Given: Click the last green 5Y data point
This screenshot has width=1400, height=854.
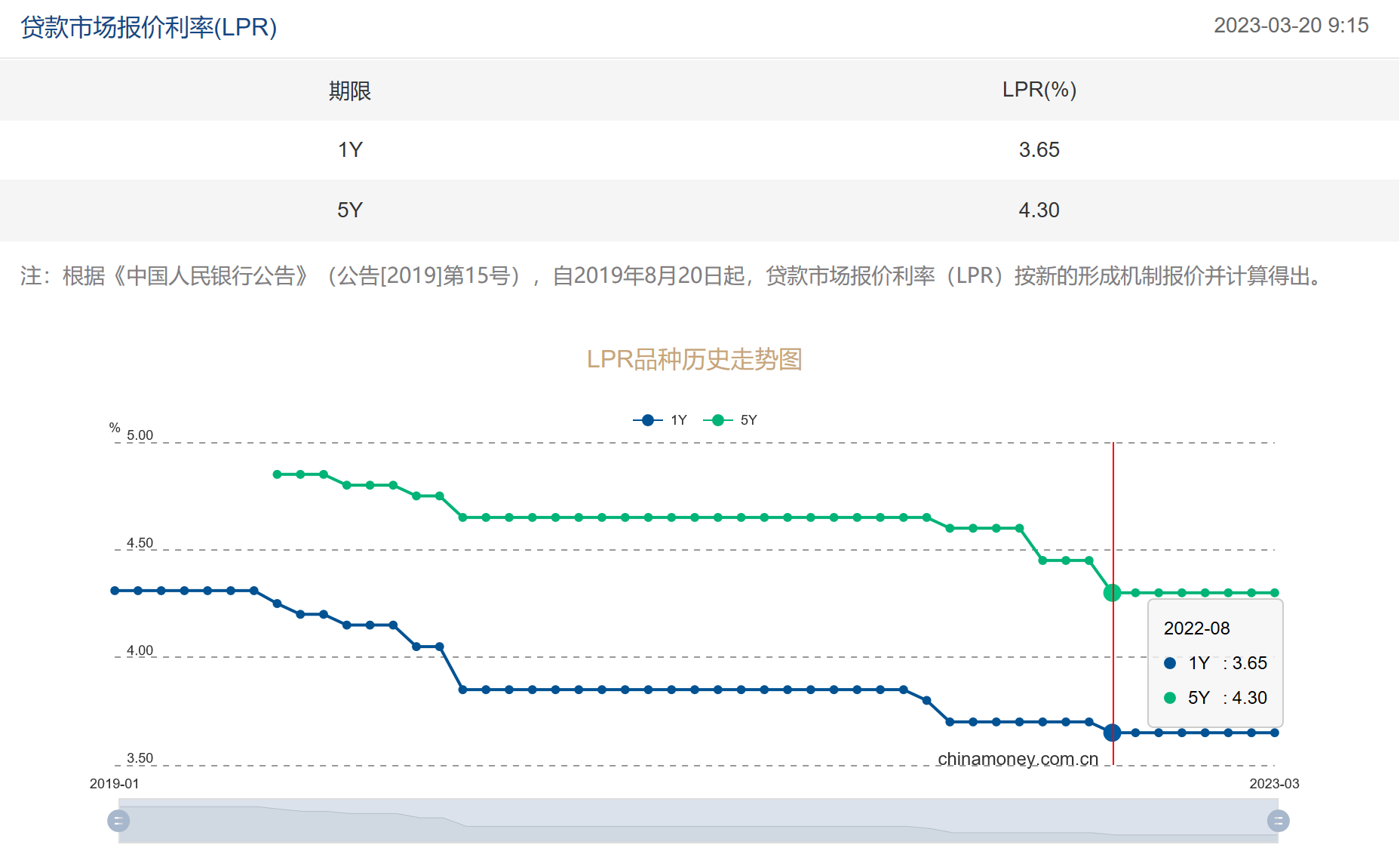Looking at the screenshot, I should point(1275,593).
